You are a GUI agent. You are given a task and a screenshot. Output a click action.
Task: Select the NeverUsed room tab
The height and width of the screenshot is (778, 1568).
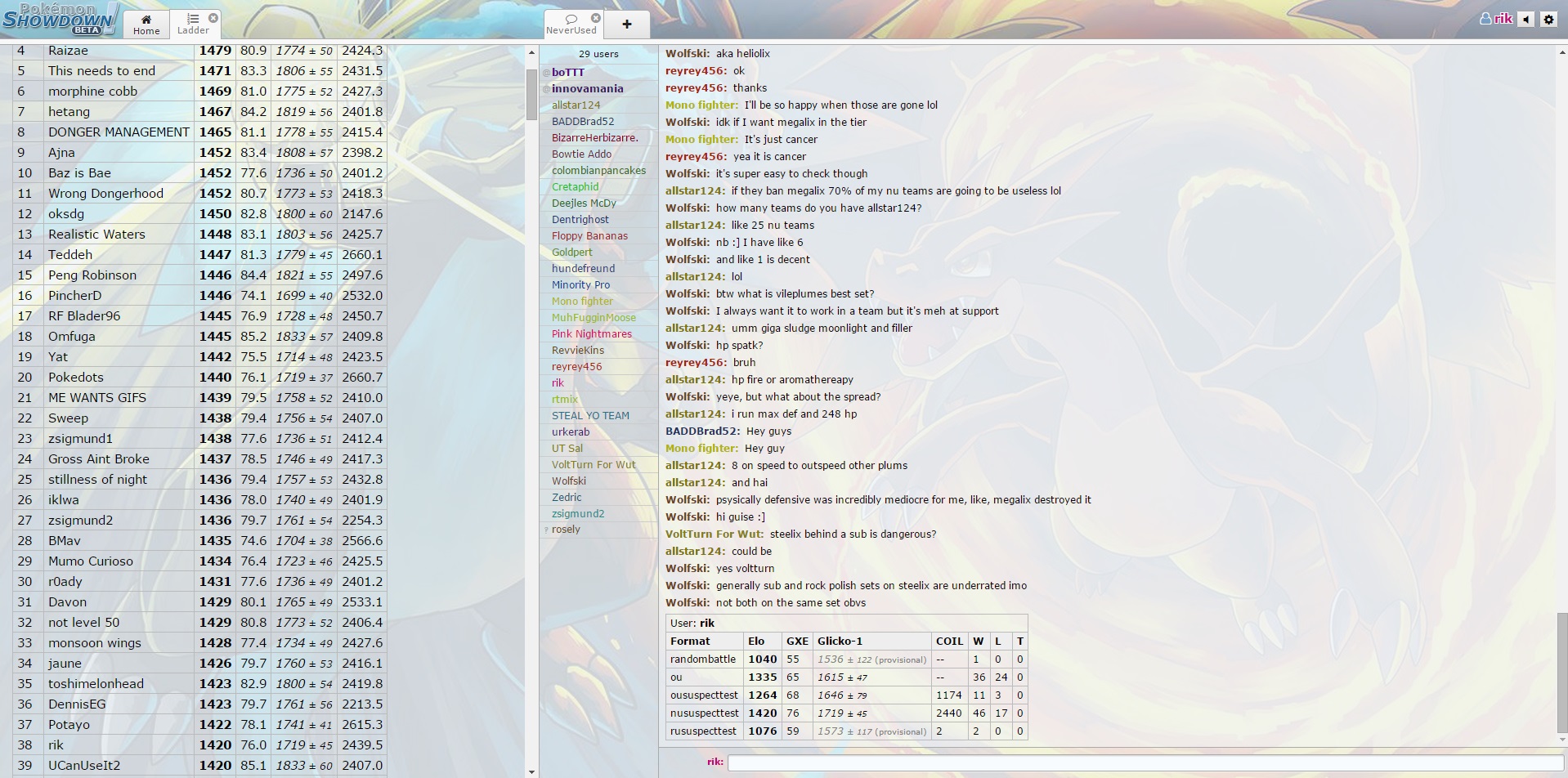(x=571, y=25)
